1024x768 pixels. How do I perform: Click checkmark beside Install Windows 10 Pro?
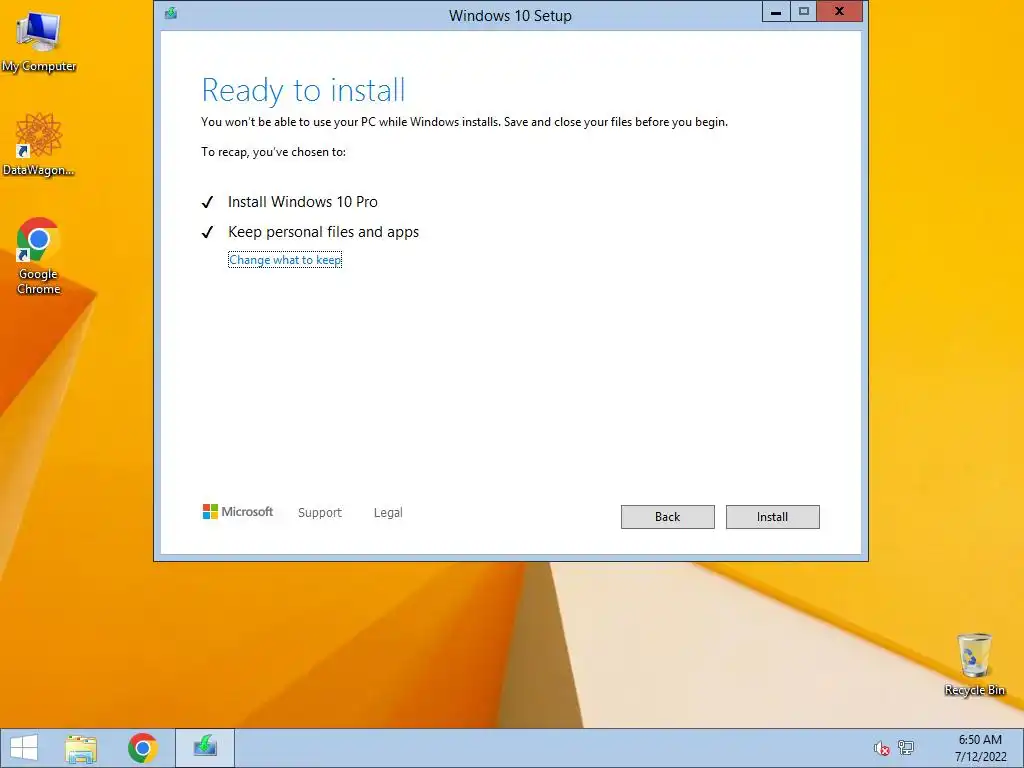[208, 202]
